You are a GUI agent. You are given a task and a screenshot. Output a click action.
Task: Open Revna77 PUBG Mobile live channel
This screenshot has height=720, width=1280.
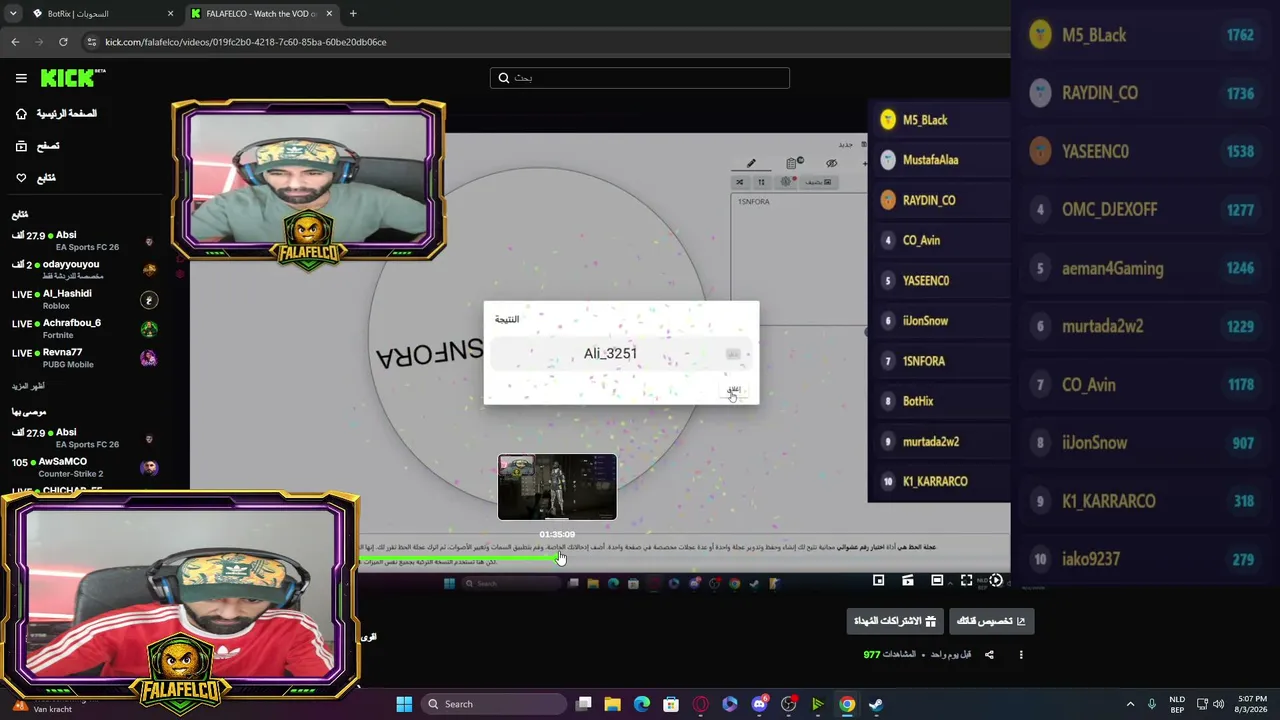tap(84, 358)
